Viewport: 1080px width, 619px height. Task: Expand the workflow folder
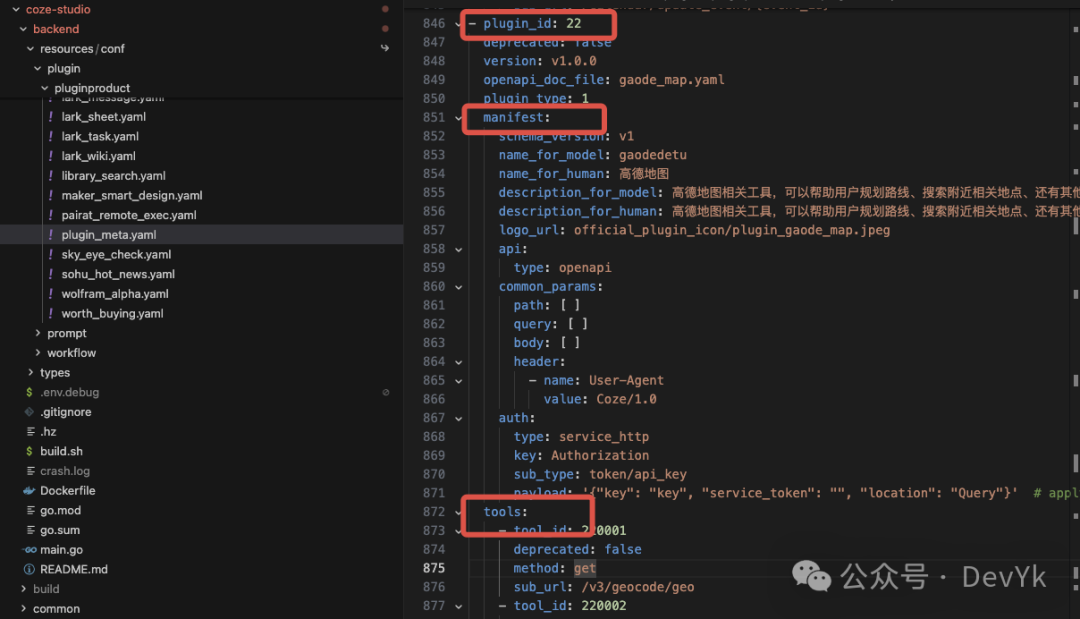(38, 353)
